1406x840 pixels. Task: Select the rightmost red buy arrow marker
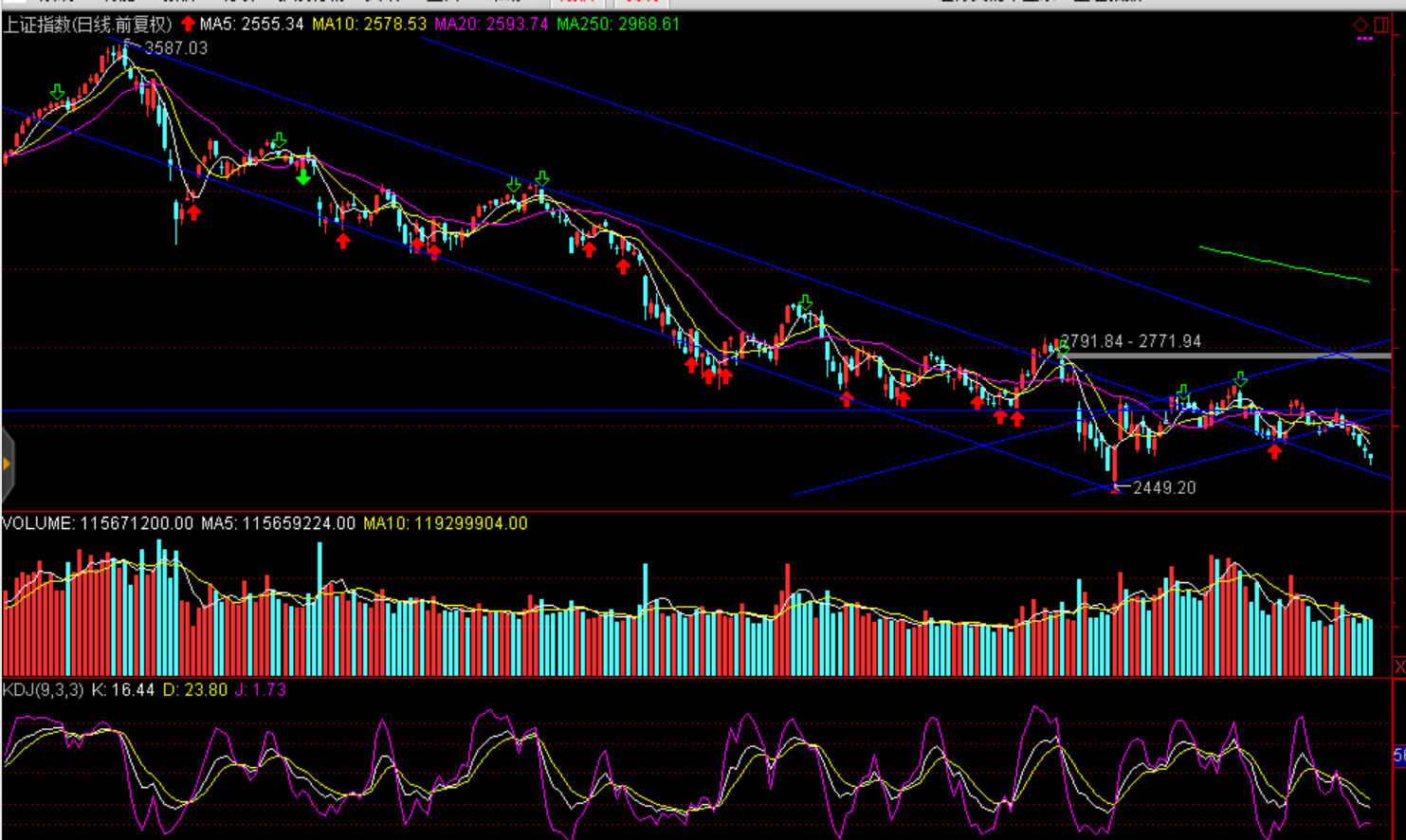point(1275,451)
